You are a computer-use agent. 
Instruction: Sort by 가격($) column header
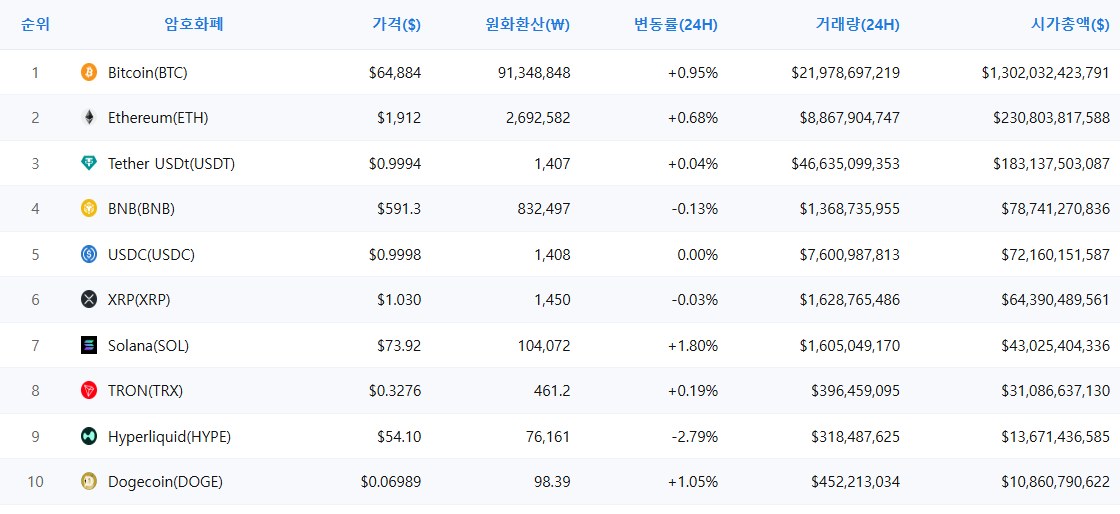pyautogui.click(x=396, y=24)
